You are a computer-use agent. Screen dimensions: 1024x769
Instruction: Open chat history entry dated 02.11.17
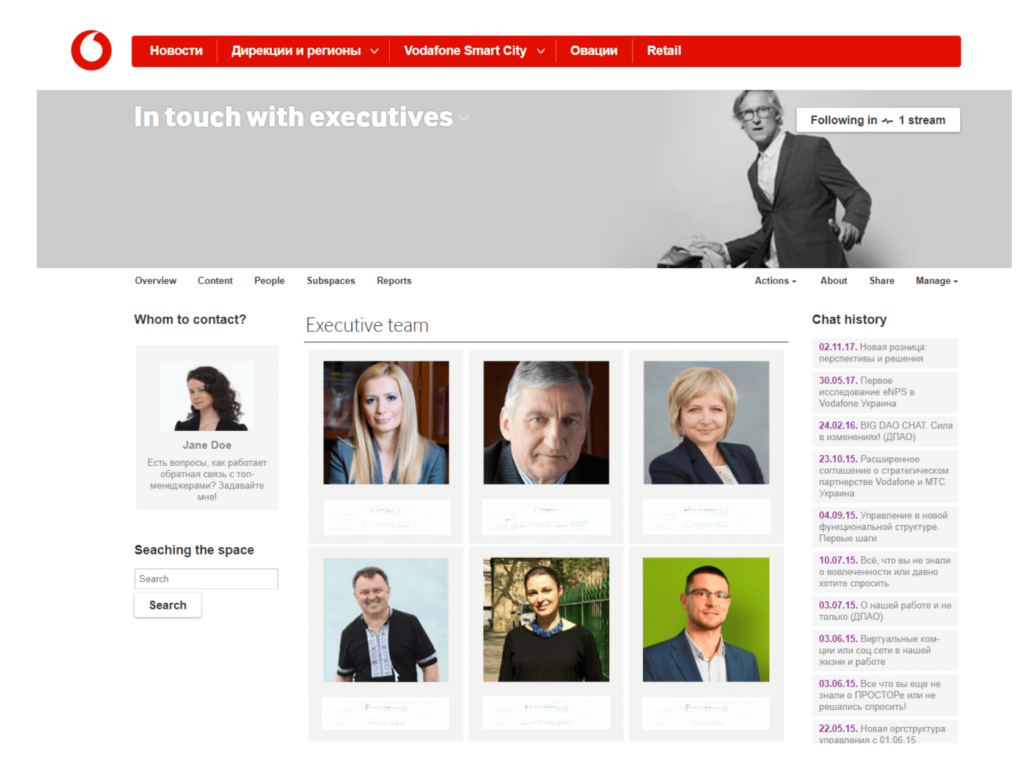pos(885,353)
